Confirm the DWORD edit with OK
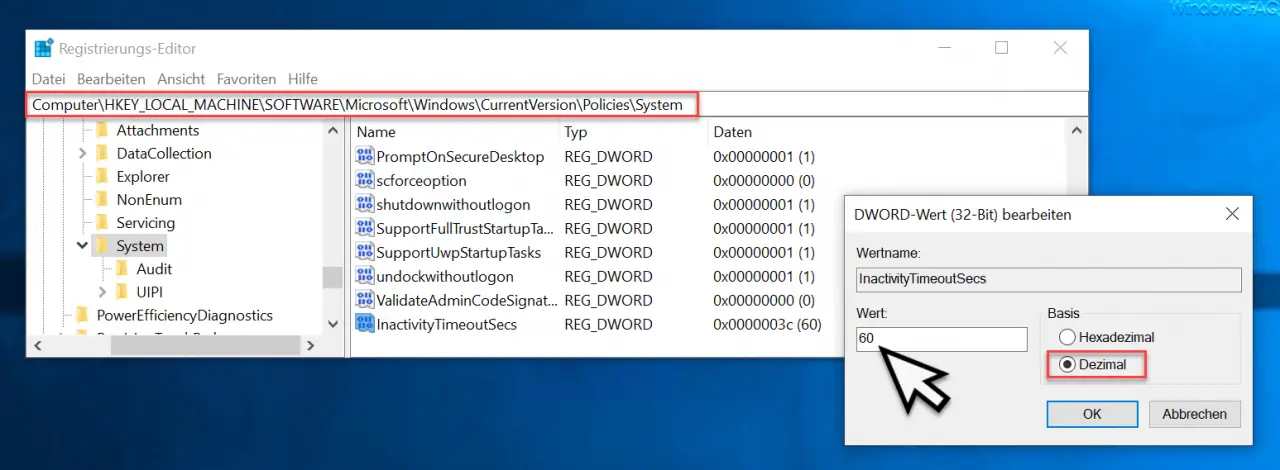Screen dimensions: 1280x470 (x=1092, y=413)
